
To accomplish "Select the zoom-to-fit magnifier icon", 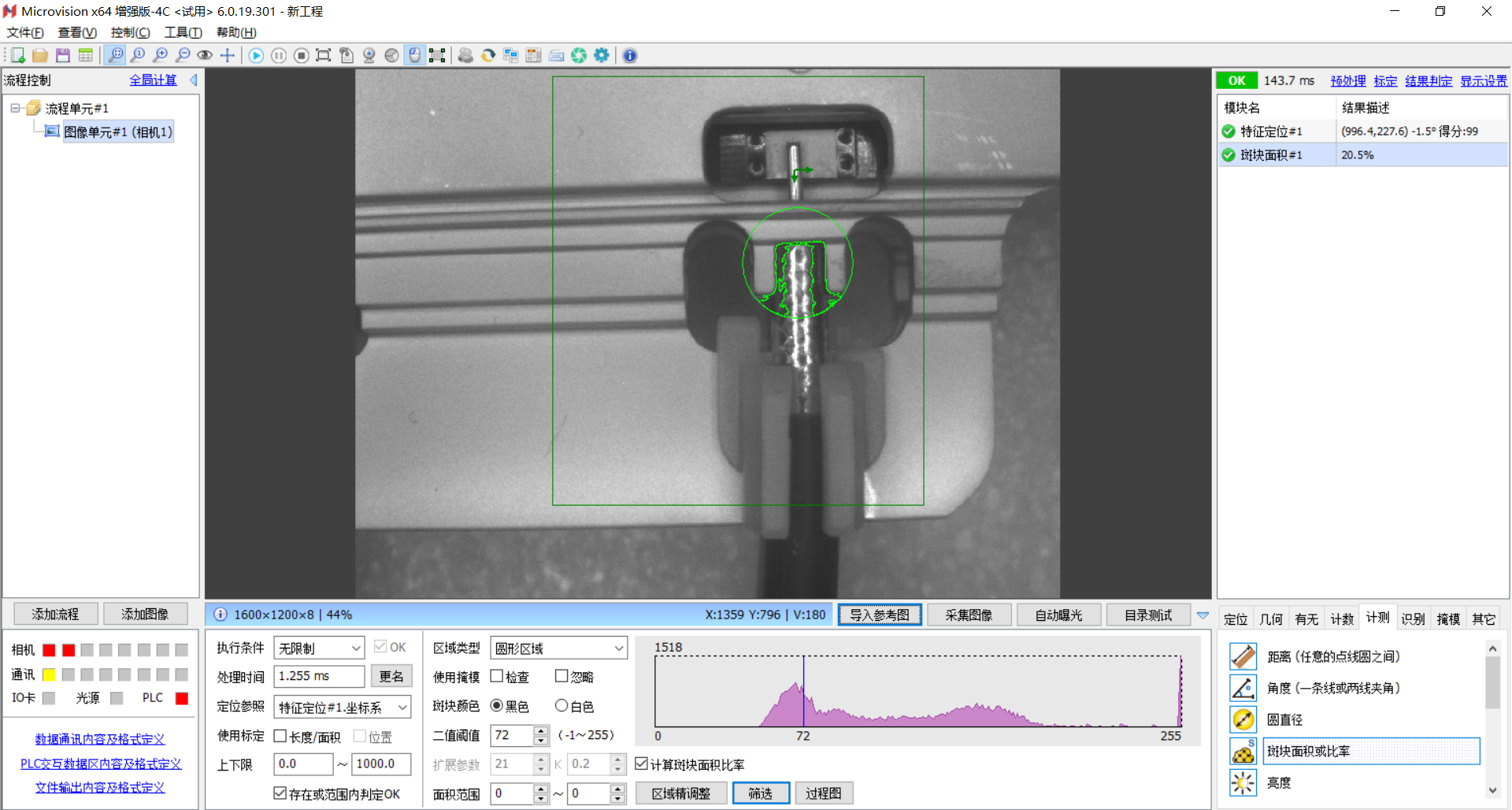I will coord(116,55).
